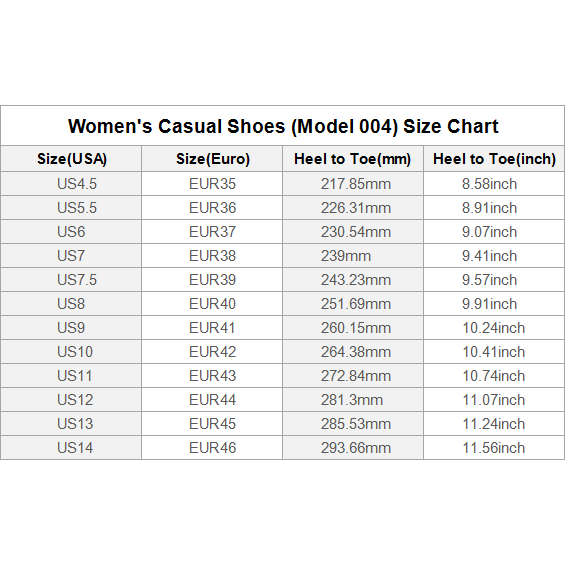Select the US11 size cell
Viewport: 565px width, 565px height.
point(71,376)
